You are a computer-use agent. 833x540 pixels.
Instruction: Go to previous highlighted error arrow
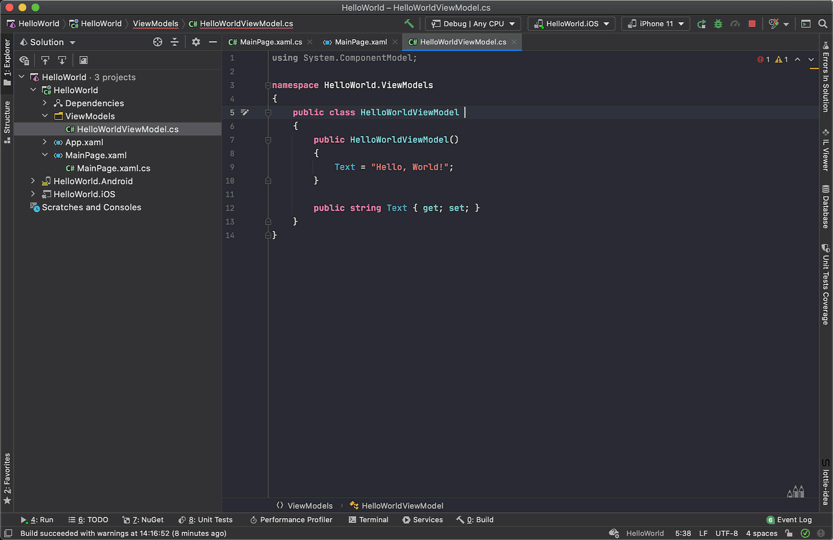coord(797,60)
